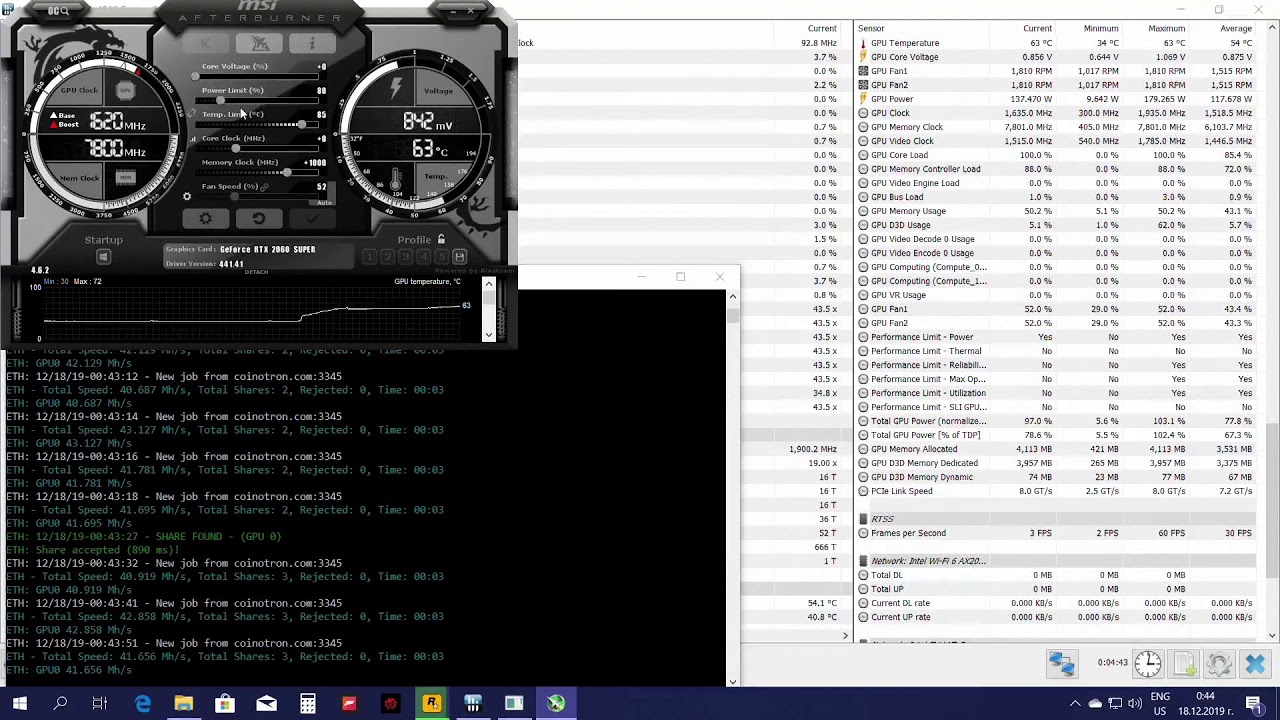Image resolution: width=1280 pixels, height=720 pixels.
Task: Toggle the Startup Windows logo button
Action: click(103, 258)
